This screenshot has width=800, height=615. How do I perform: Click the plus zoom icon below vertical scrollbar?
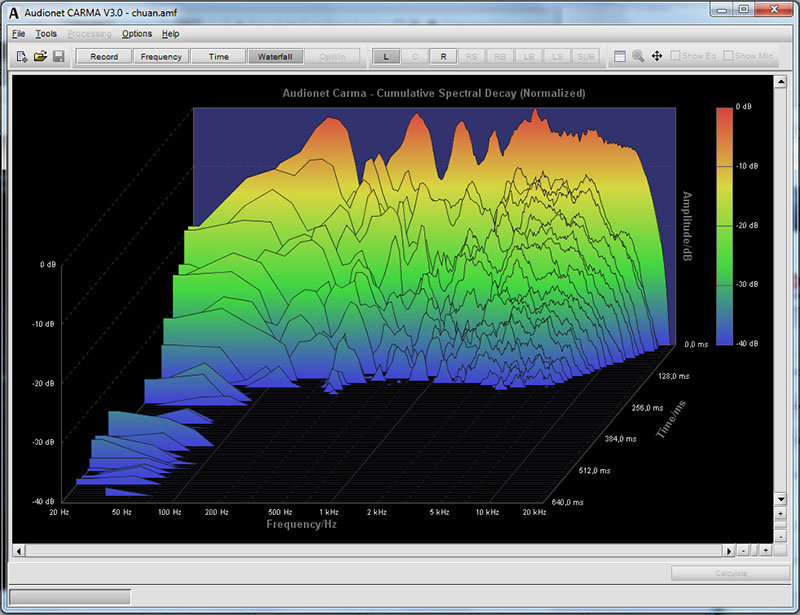tap(780, 513)
